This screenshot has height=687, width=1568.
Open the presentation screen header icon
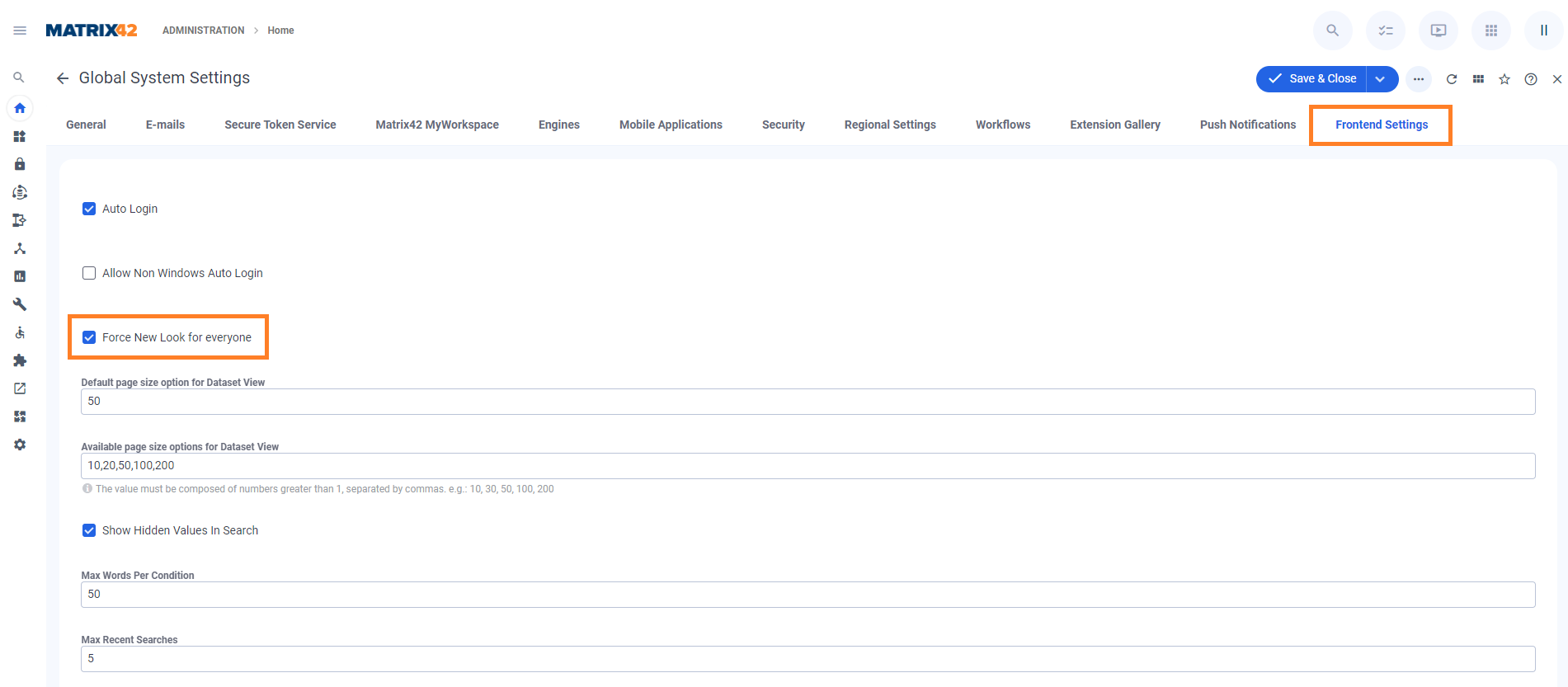pyautogui.click(x=1439, y=31)
